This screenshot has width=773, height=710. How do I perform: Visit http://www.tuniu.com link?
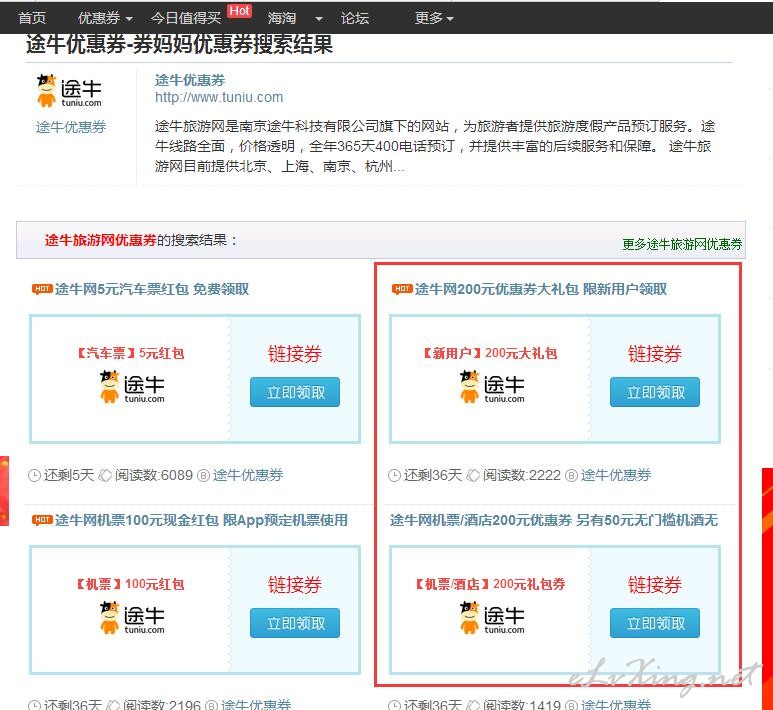click(x=219, y=97)
